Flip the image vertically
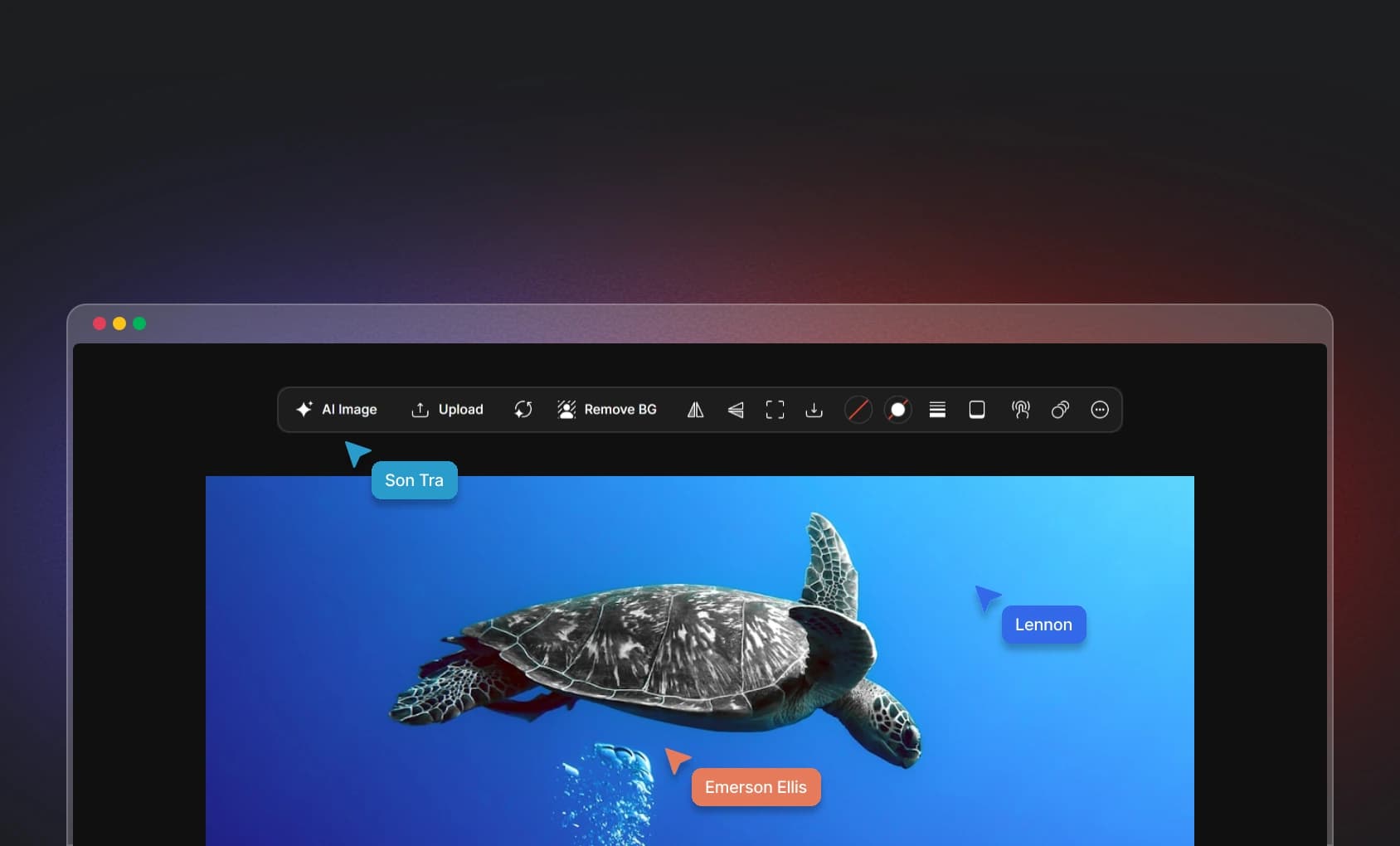 (736, 410)
